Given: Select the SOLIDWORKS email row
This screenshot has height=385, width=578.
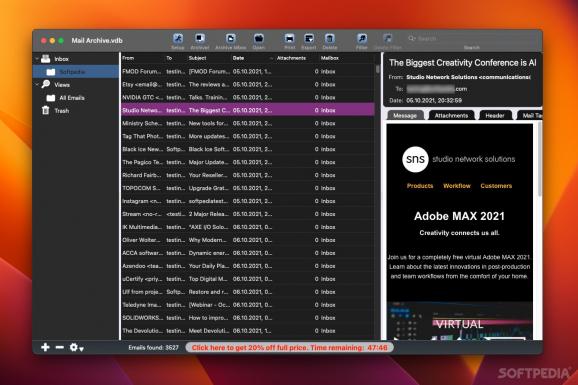Looking at the screenshot, I should point(248,318).
